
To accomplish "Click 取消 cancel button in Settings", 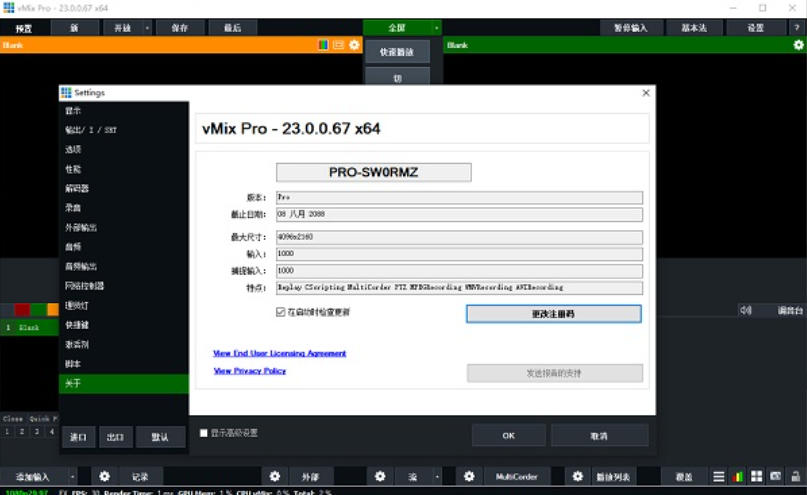I will click(600, 436).
